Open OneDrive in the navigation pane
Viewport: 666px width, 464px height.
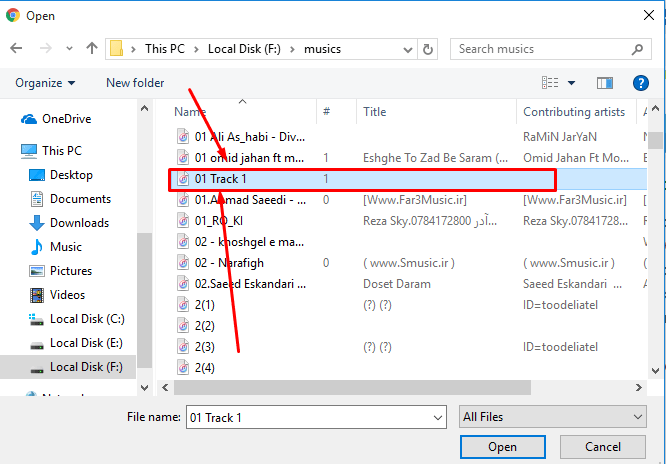click(66, 119)
